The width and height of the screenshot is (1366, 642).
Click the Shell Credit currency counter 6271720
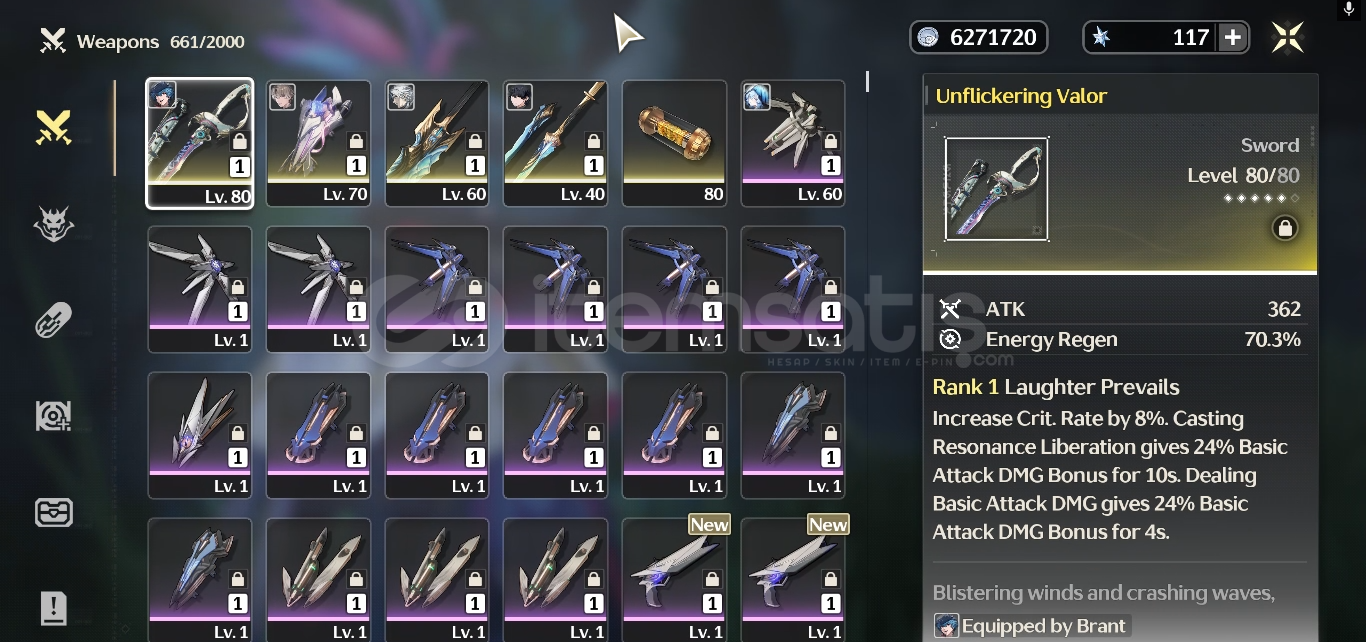[979, 38]
